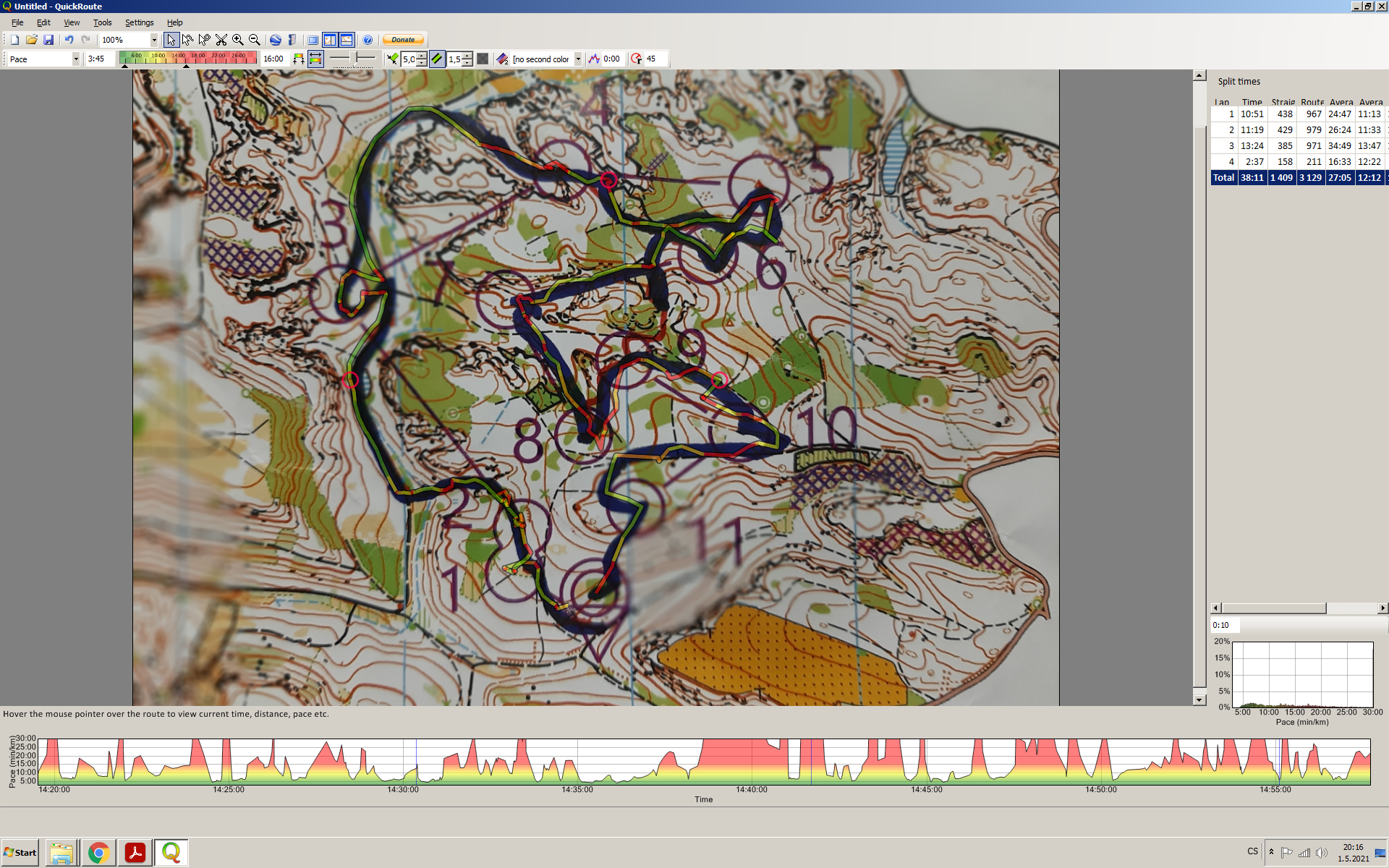
Task: Click the mask color dark swatch
Action: pyautogui.click(x=483, y=59)
